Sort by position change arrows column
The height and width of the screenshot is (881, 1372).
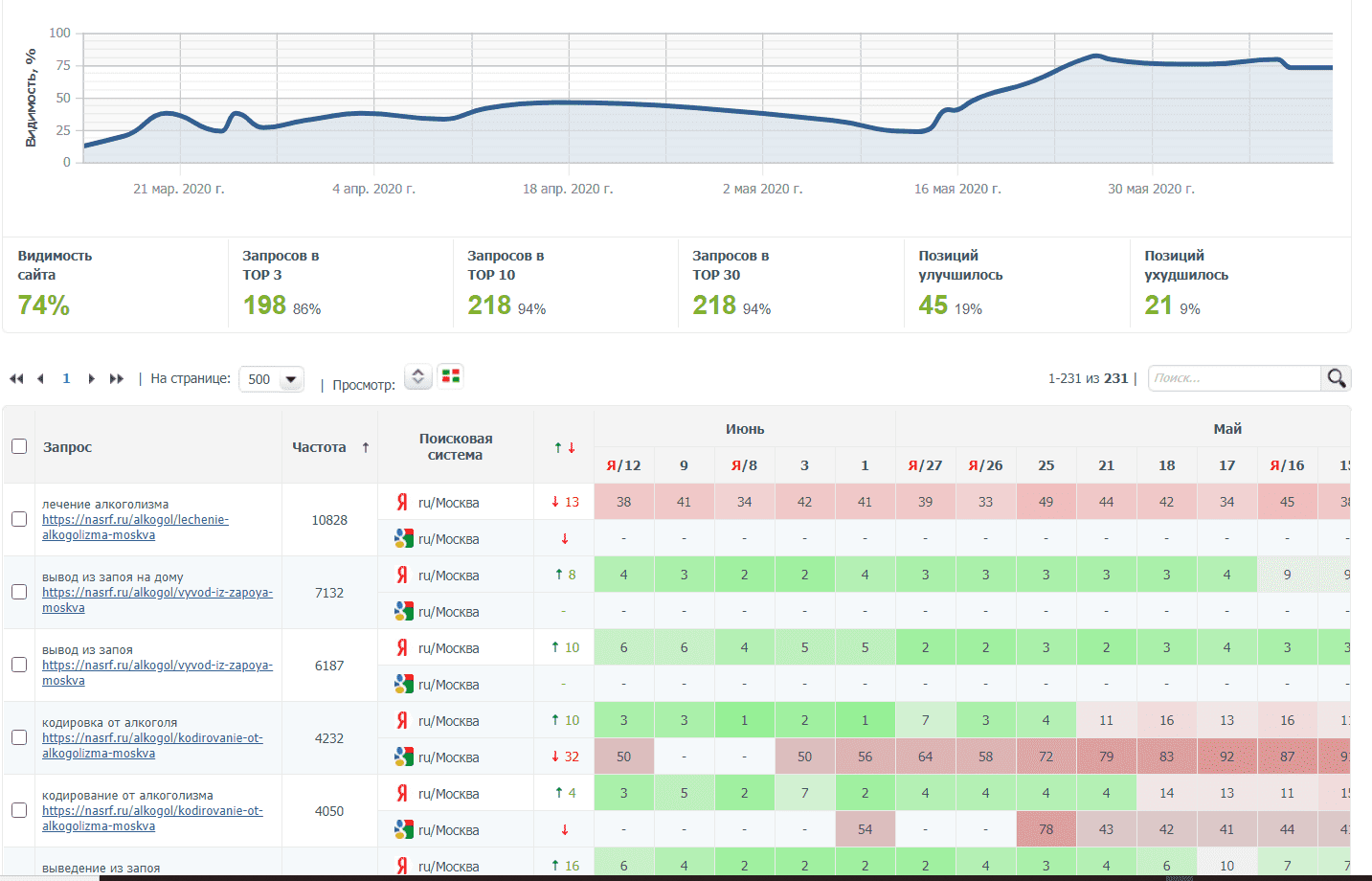[x=564, y=447]
